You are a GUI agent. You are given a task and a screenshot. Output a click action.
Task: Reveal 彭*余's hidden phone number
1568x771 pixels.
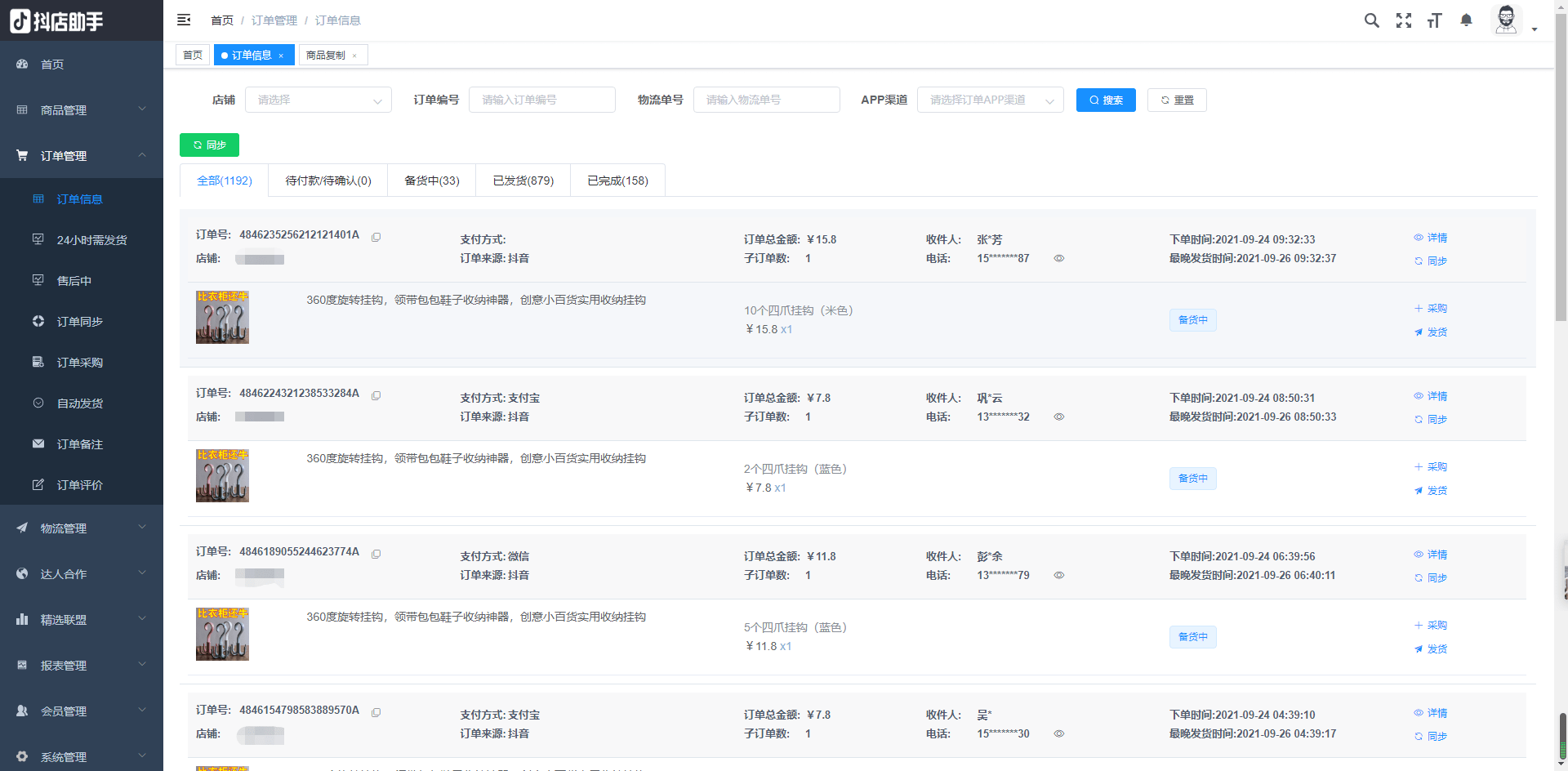1059,575
